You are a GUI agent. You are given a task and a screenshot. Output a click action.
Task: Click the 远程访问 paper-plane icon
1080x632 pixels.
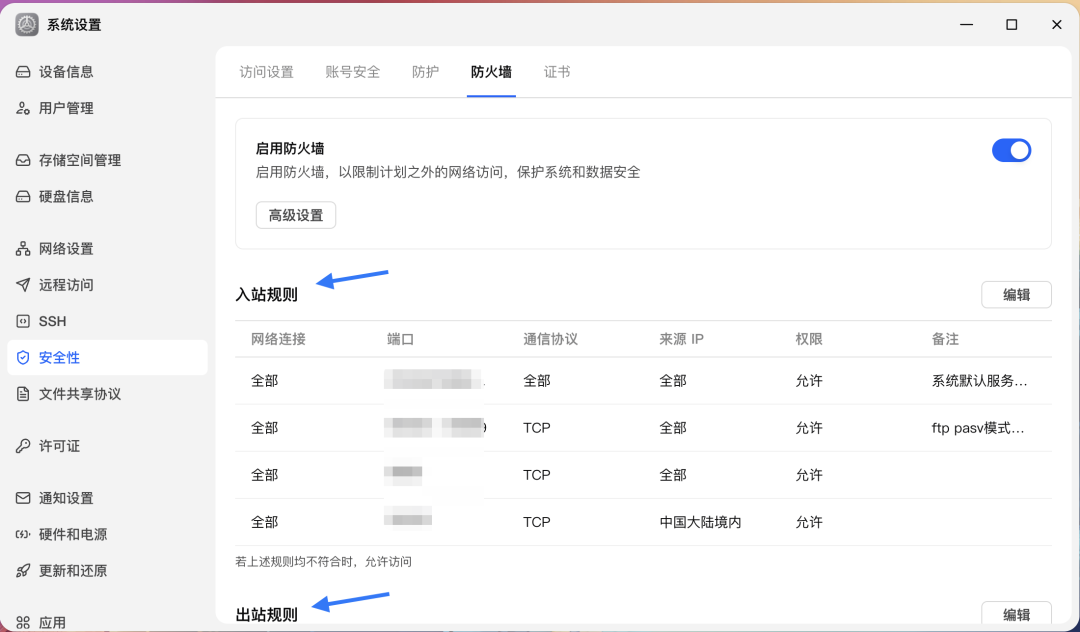tap(23, 285)
